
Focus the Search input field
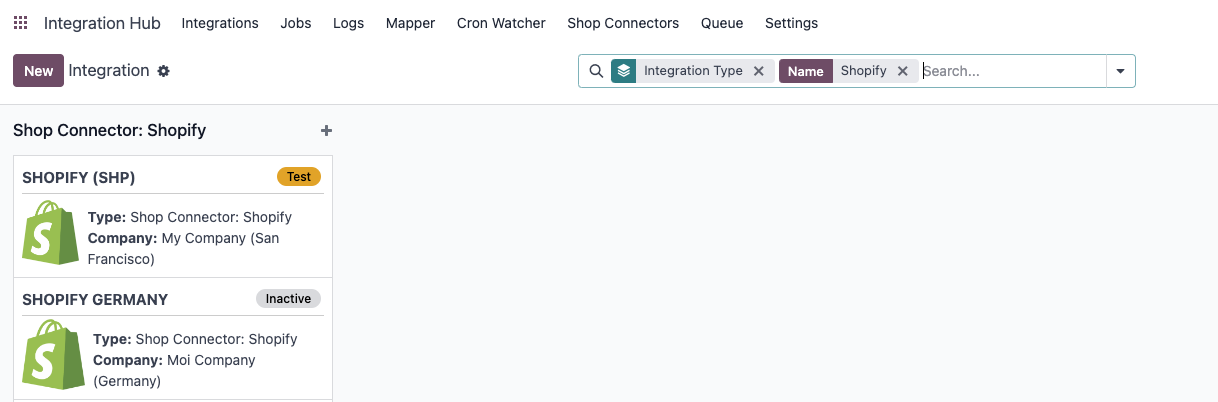click(1012, 71)
